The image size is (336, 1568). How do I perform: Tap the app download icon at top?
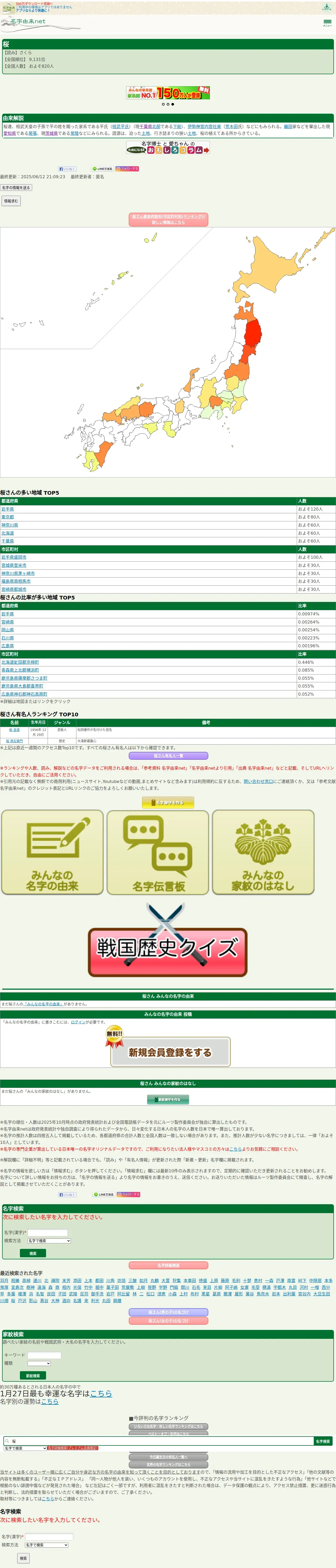[x=326, y=7]
